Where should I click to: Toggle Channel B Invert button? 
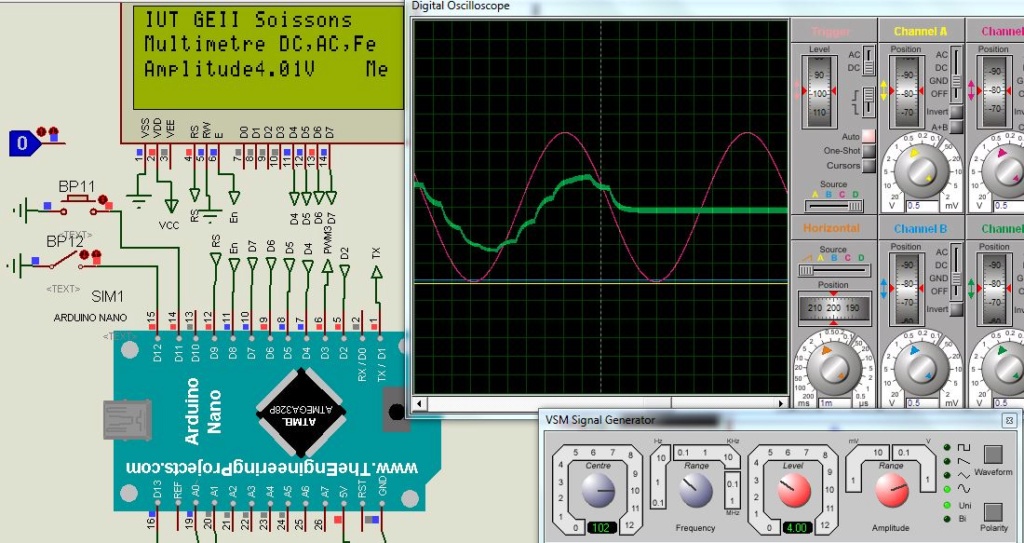(956, 309)
